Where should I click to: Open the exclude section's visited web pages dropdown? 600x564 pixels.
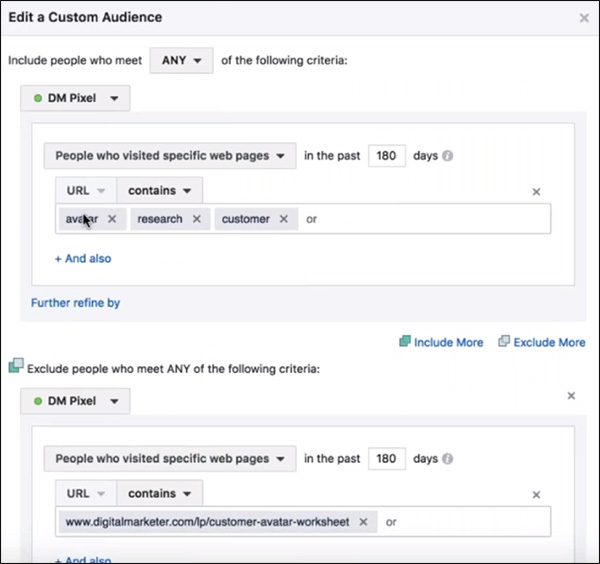(170, 459)
